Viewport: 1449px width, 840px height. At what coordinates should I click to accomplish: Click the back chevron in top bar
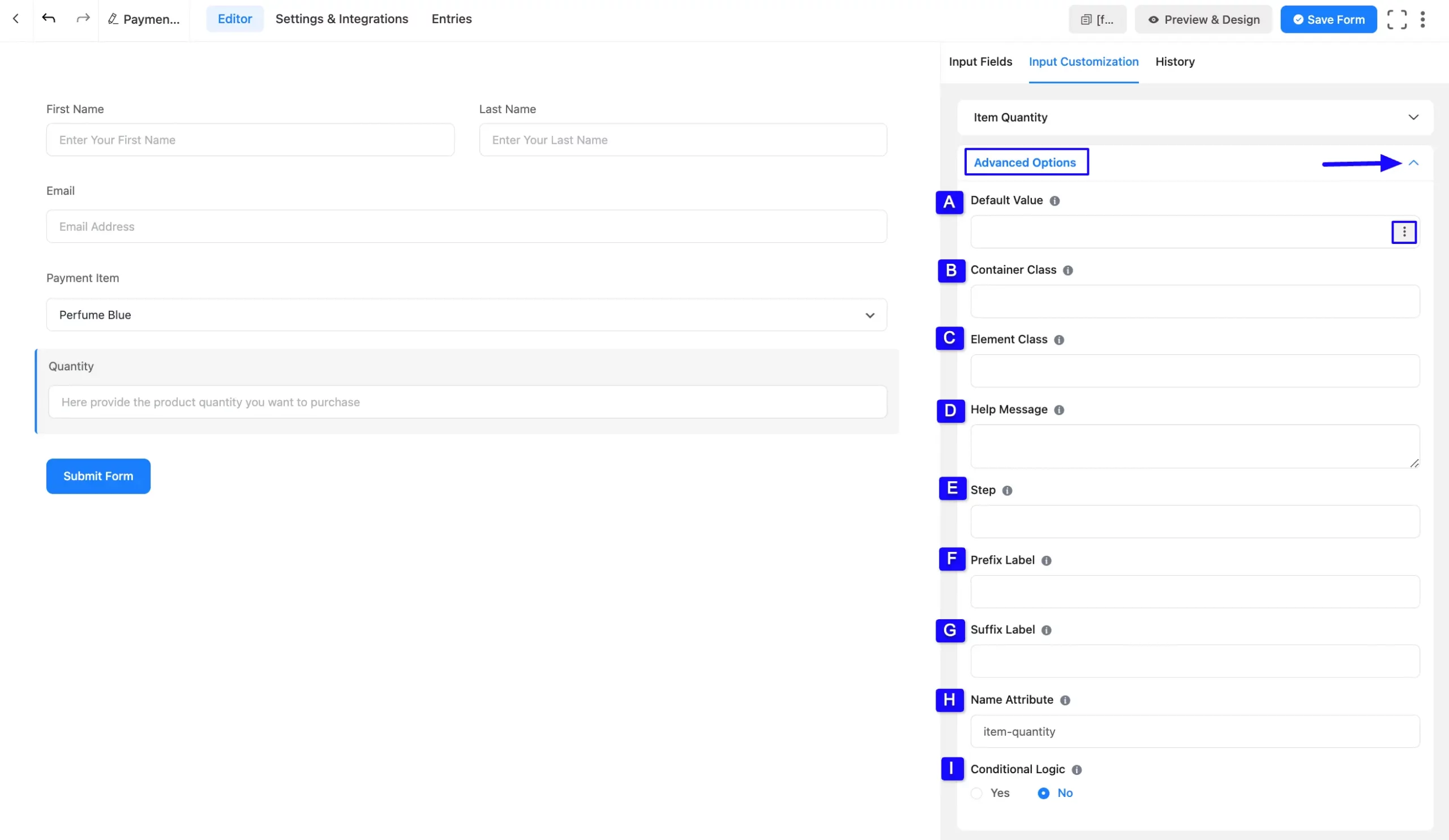tap(16, 19)
